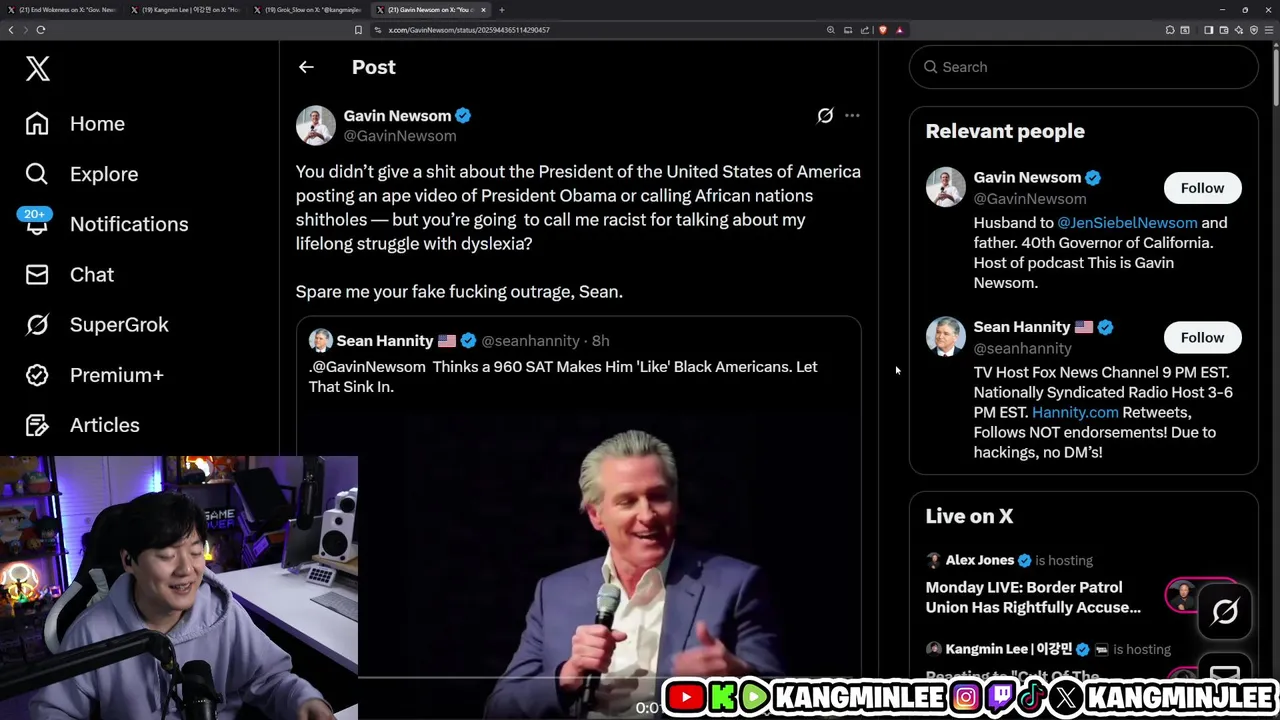The width and height of the screenshot is (1280, 720).
Task: Click the Grok icon on Newsom's post
Action: click(825, 116)
